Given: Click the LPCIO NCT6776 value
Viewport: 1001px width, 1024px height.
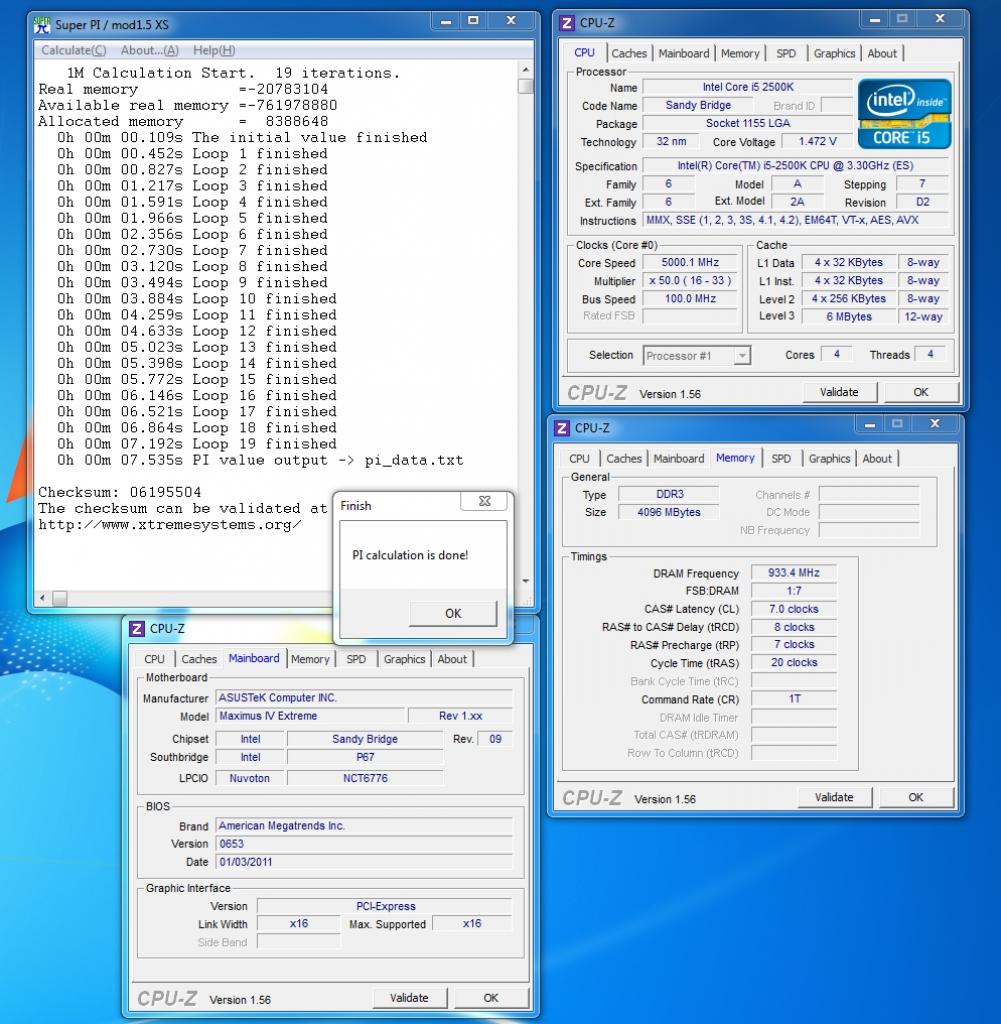Looking at the screenshot, I should 365,778.
